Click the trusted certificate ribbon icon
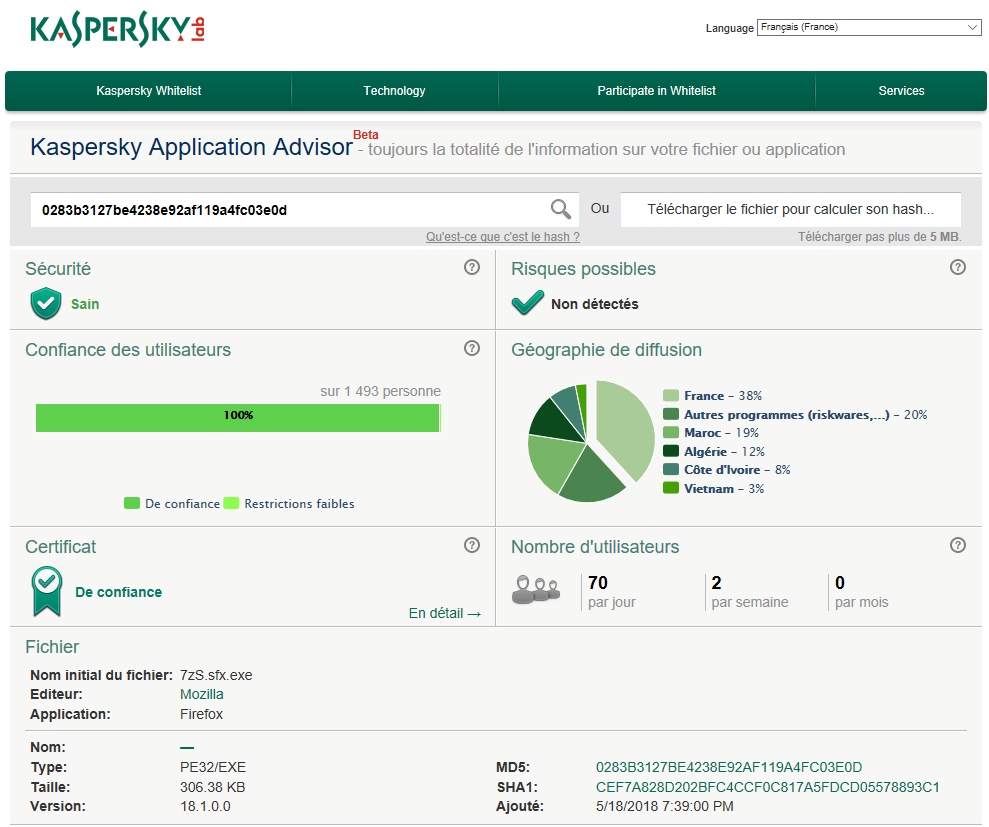989x827 pixels. click(x=46, y=592)
